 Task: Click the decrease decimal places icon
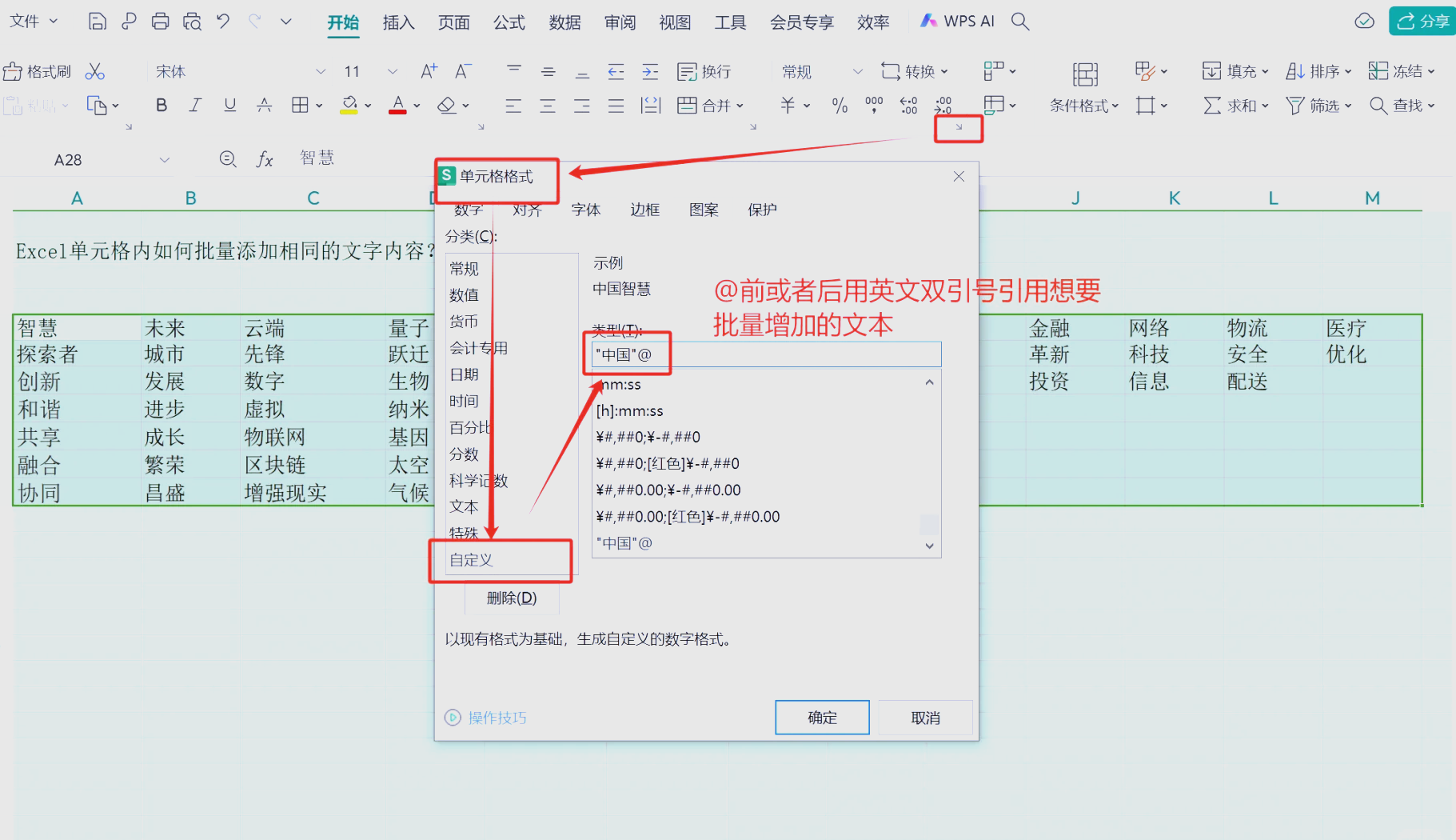tap(943, 105)
